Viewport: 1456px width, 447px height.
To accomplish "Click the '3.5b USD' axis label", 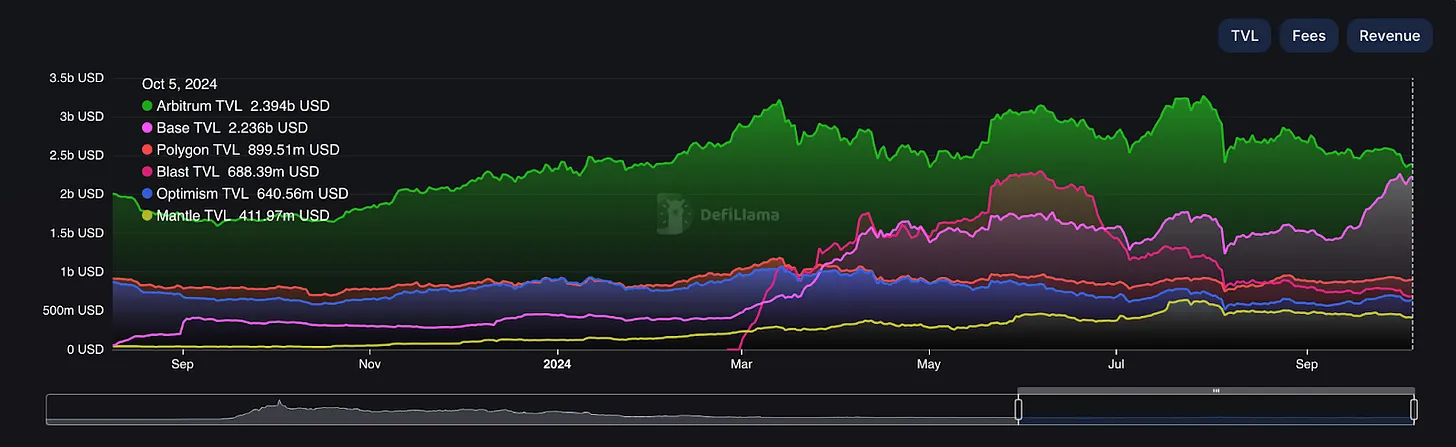I will tap(76, 78).
